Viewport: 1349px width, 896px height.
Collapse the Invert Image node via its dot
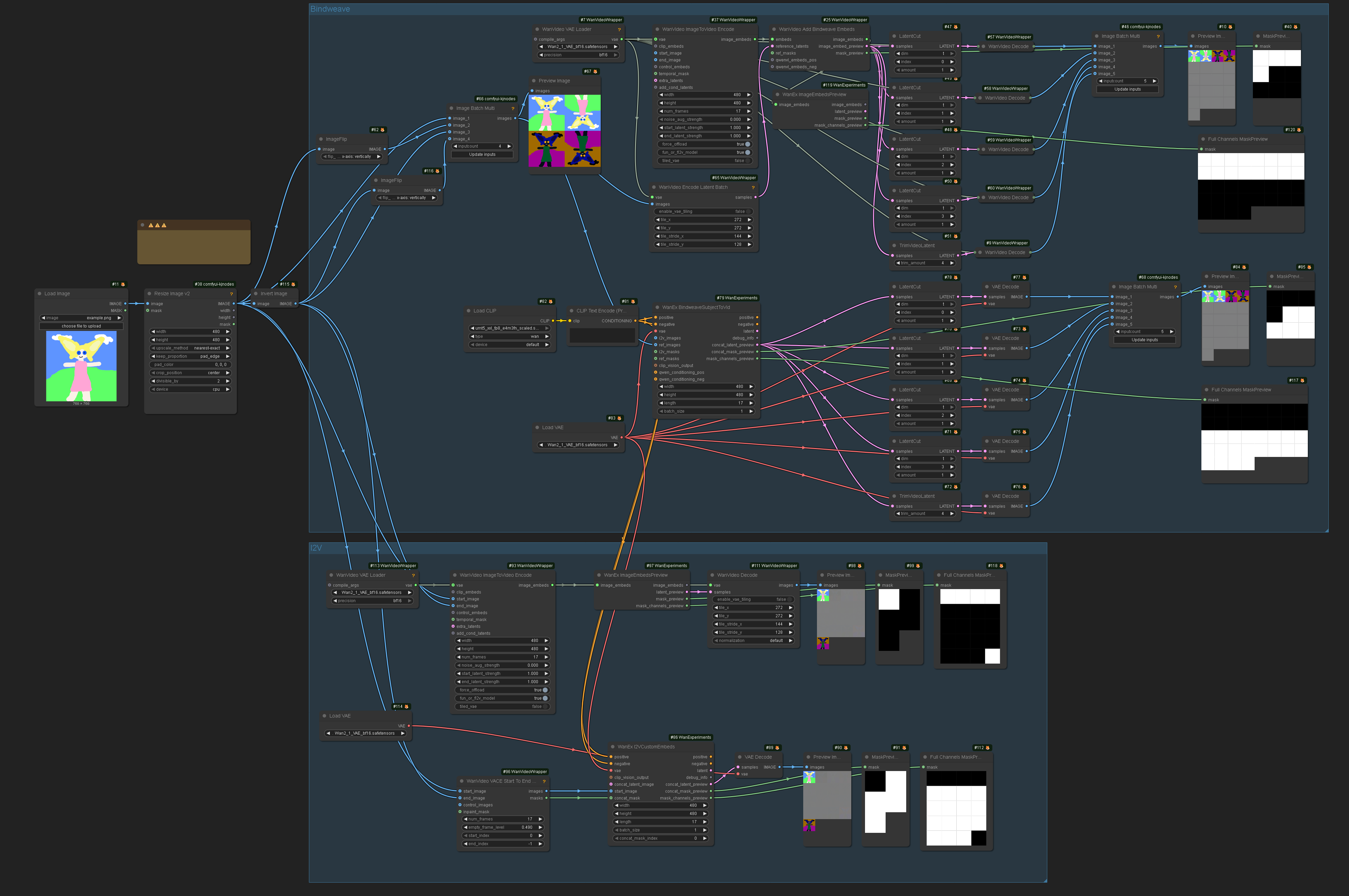click(x=256, y=294)
